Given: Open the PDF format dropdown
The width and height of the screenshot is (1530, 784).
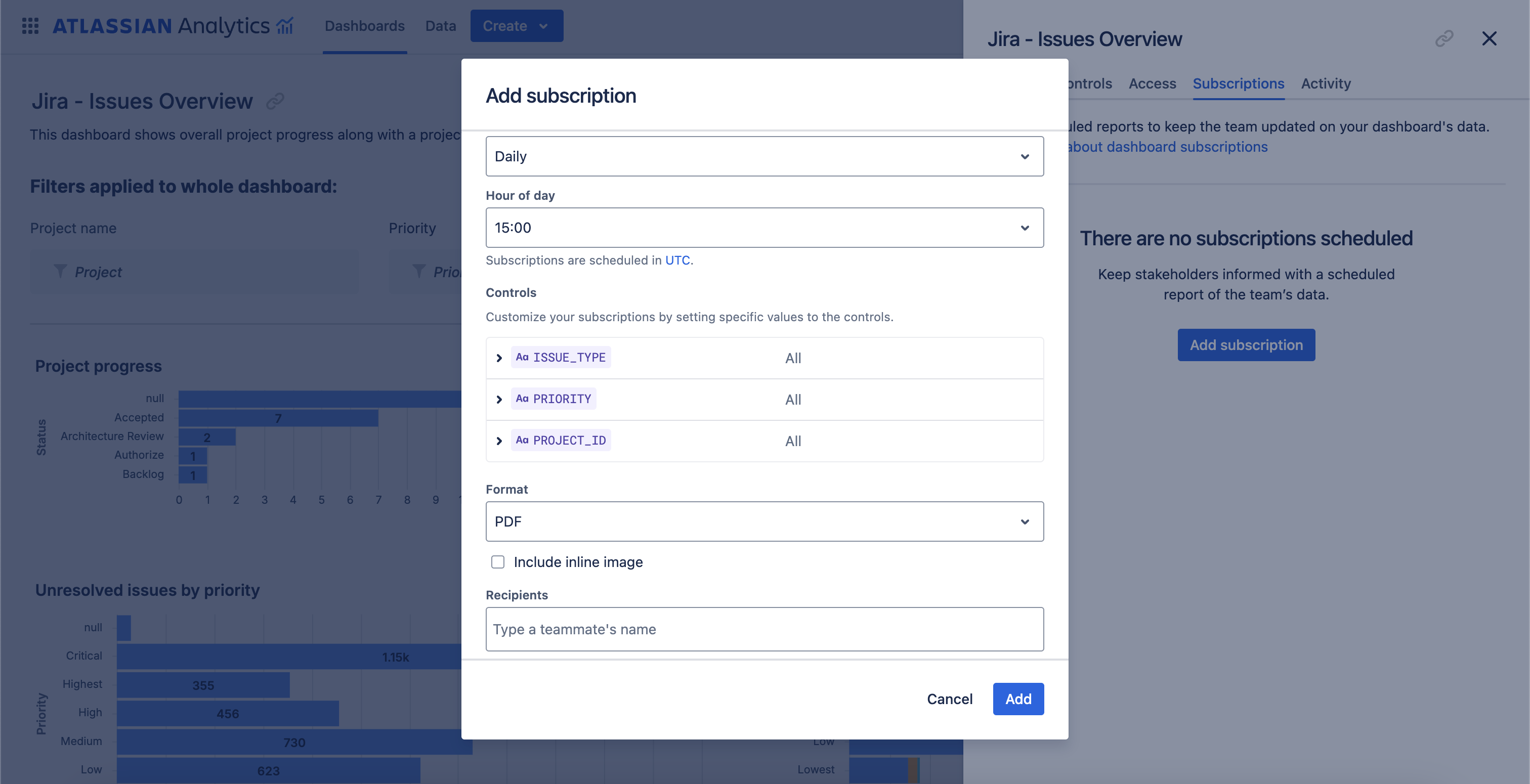Looking at the screenshot, I should point(764,521).
